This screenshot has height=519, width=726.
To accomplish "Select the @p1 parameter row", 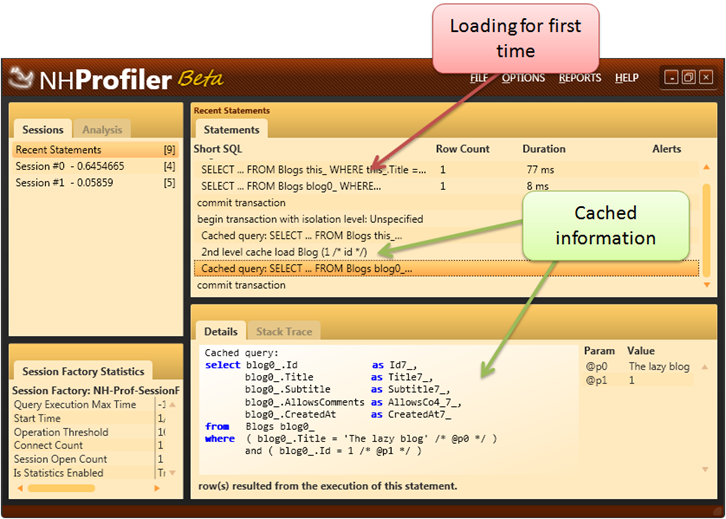I will (638, 381).
